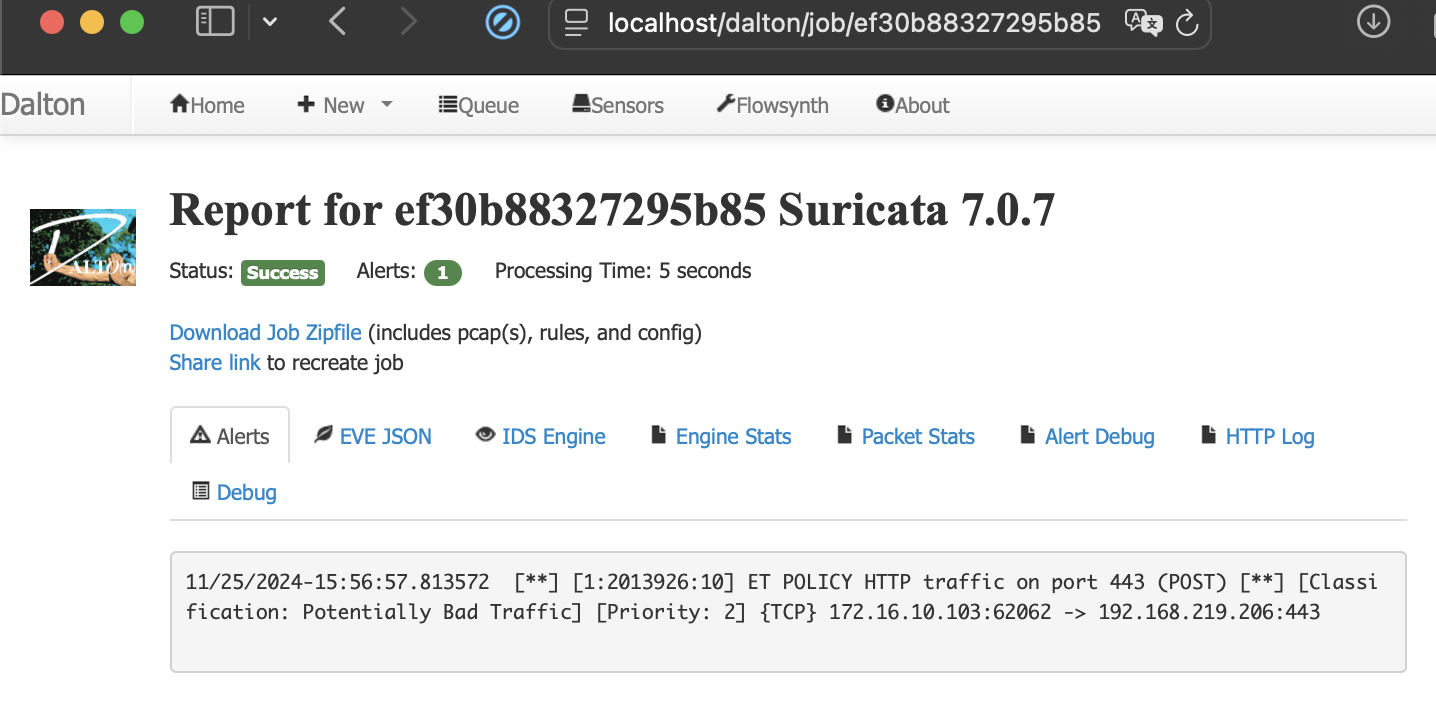Open sidebar options dropdown chevron

point(270,22)
